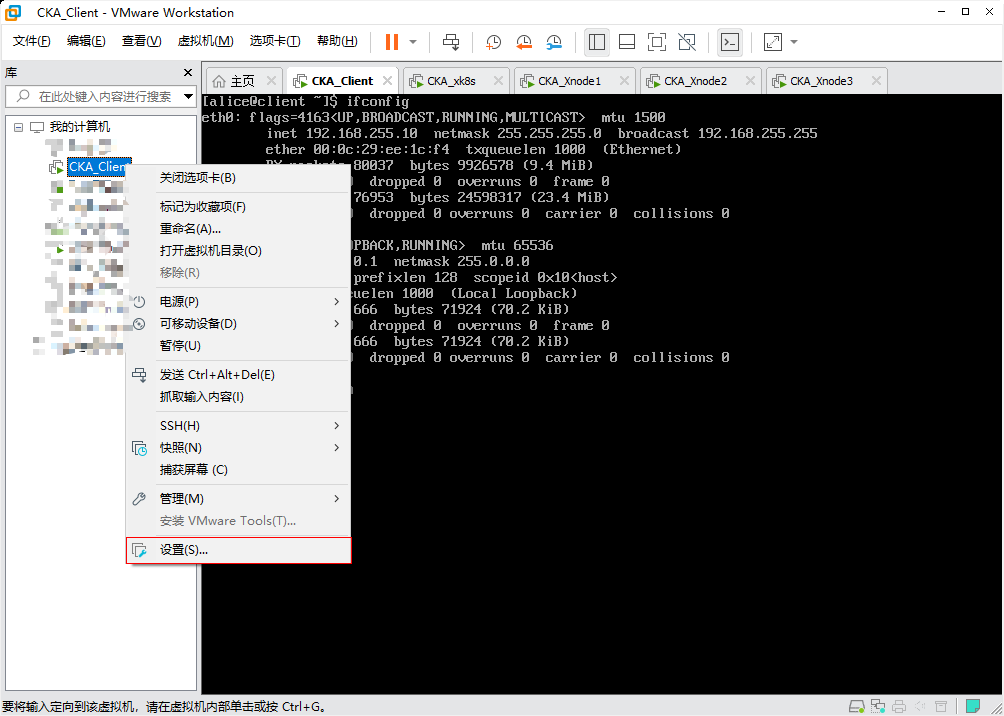Click the network adapter status bar icon
Image resolution: width=1004 pixels, height=716 pixels.
click(877, 706)
